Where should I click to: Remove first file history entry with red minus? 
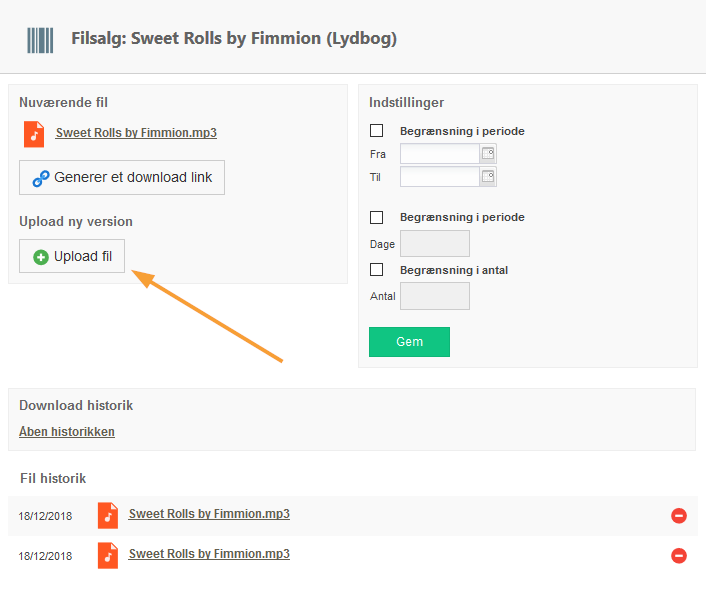click(679, 515)
